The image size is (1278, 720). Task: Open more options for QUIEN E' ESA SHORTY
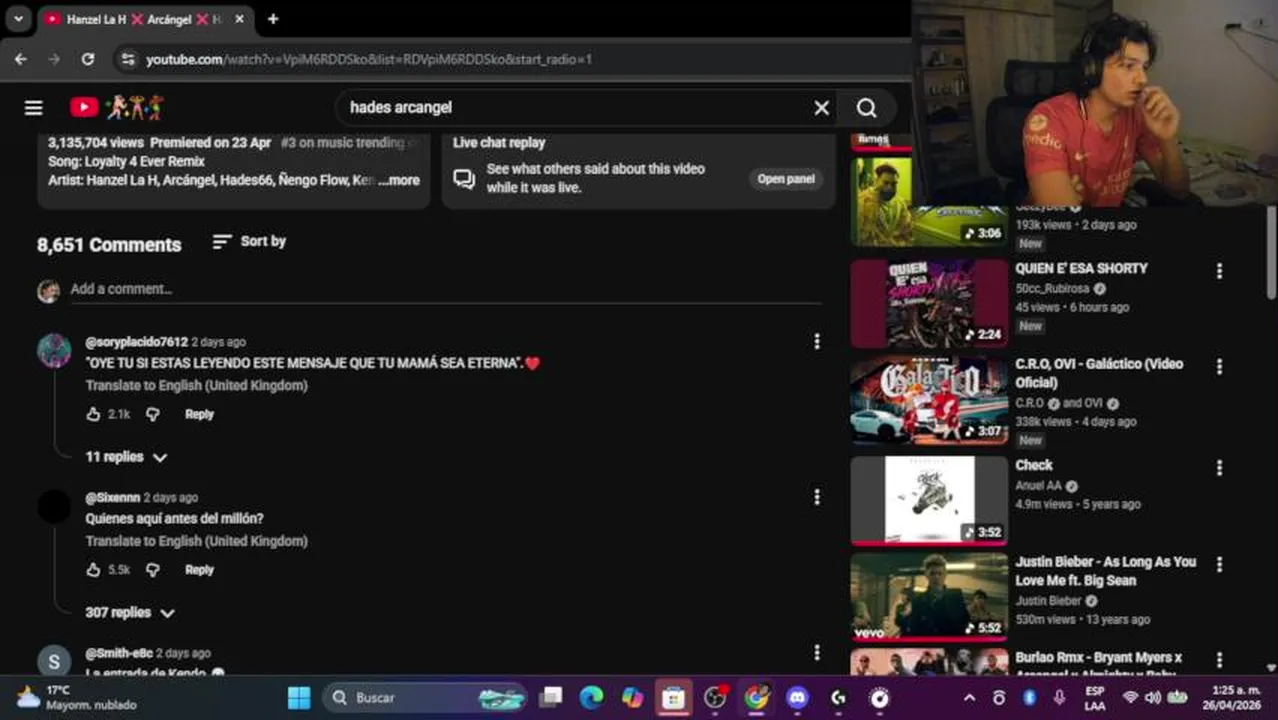click(x=1219, y=271)
